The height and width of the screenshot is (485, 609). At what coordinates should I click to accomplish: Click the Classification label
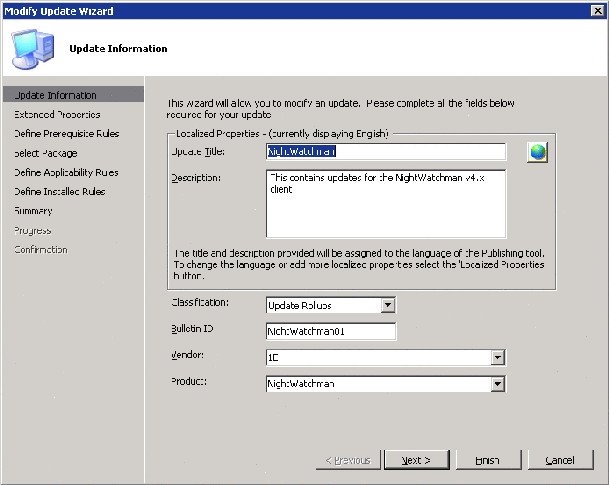tap(200, 302)
